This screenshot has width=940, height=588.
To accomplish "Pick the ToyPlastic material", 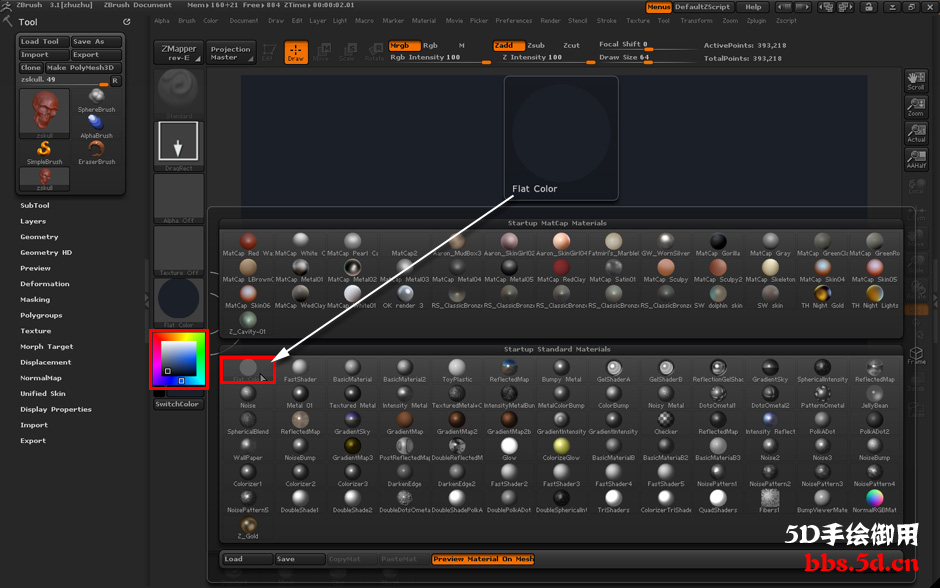I will tap(457, 370).
